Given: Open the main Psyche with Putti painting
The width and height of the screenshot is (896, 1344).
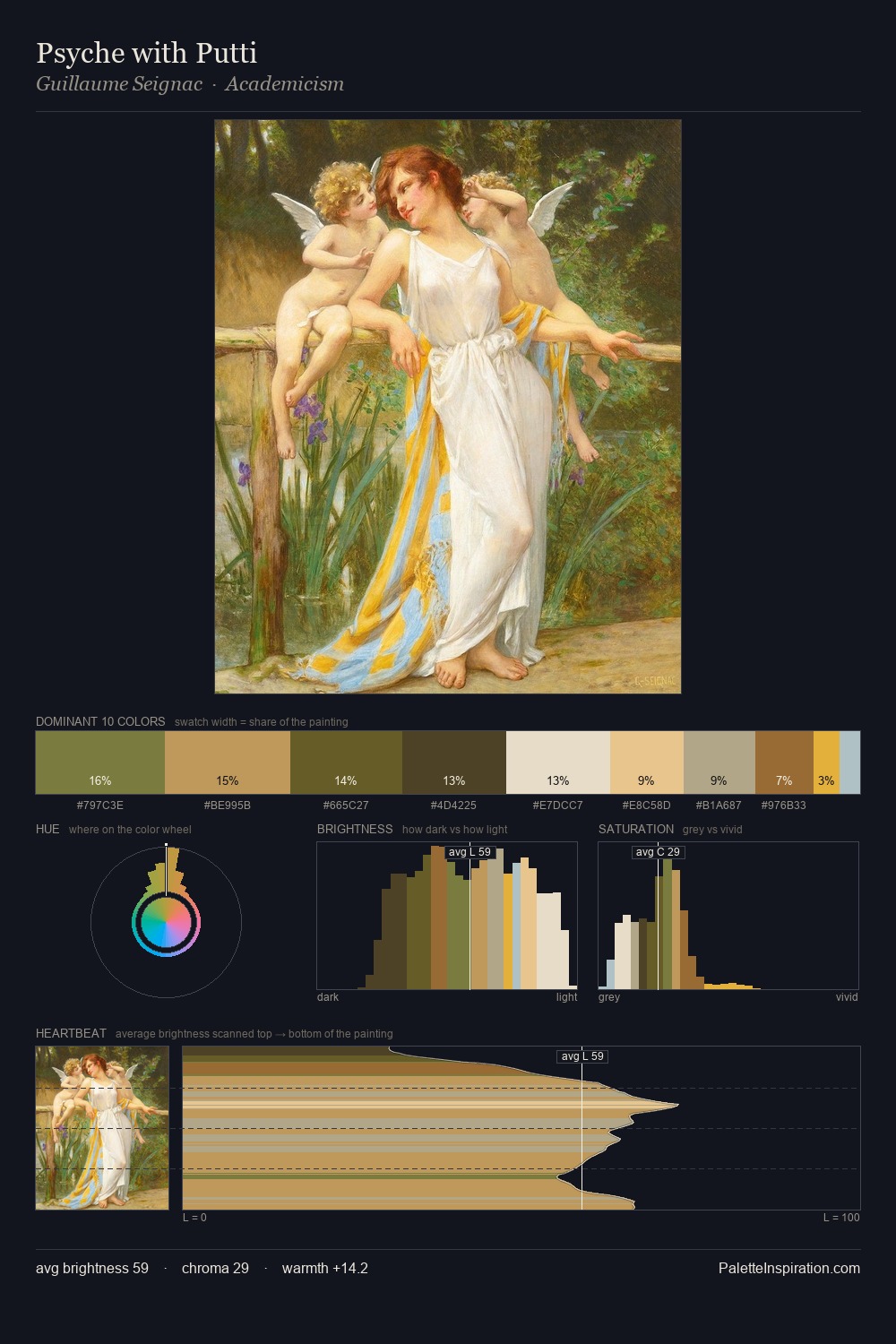Looking at the screenshot, I should tap(448, 406).
